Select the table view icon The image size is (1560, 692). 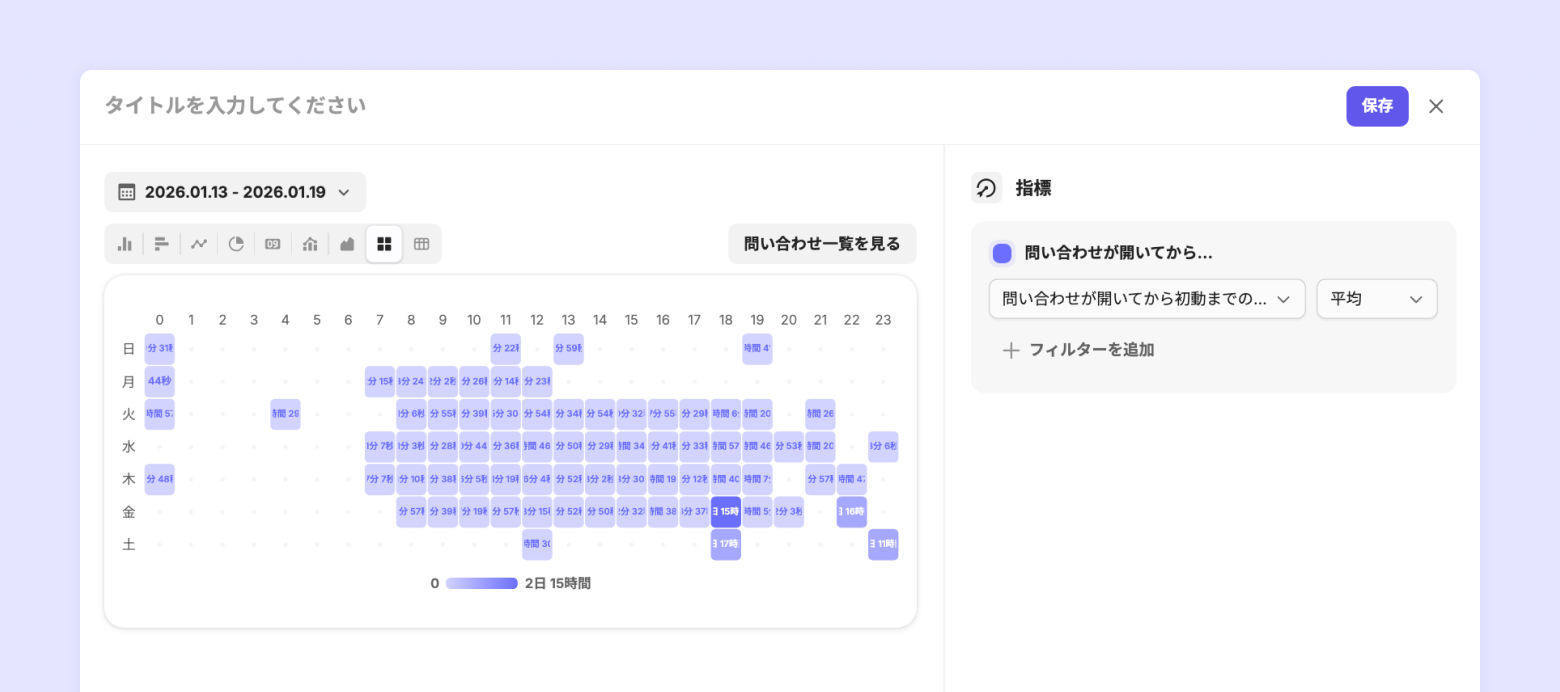[x=421, y=244]
